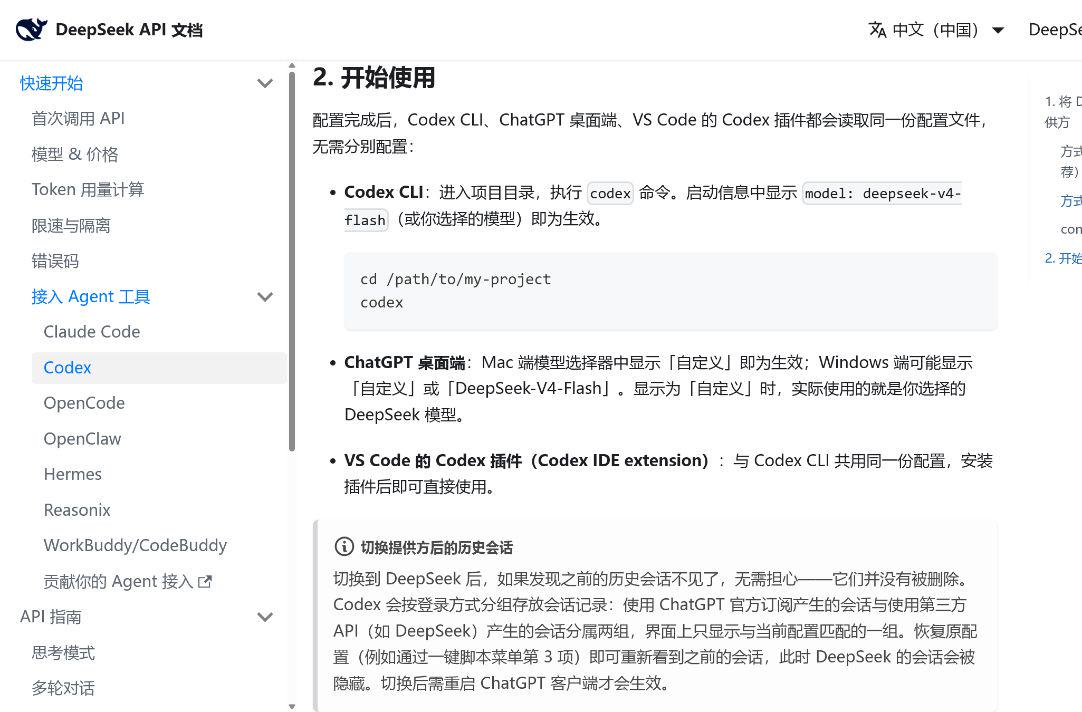Screen dimensions: 1082x712
Task: Collapse the API 指南 chevron
Action: click(265, 617)
